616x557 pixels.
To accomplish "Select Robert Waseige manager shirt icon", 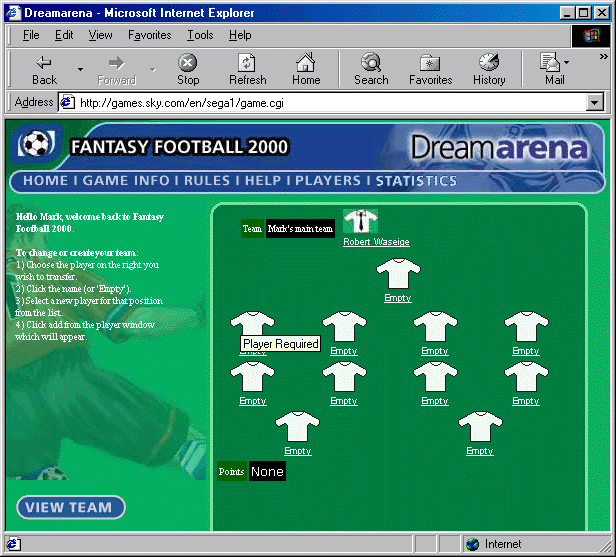I will tap(358, 222).
